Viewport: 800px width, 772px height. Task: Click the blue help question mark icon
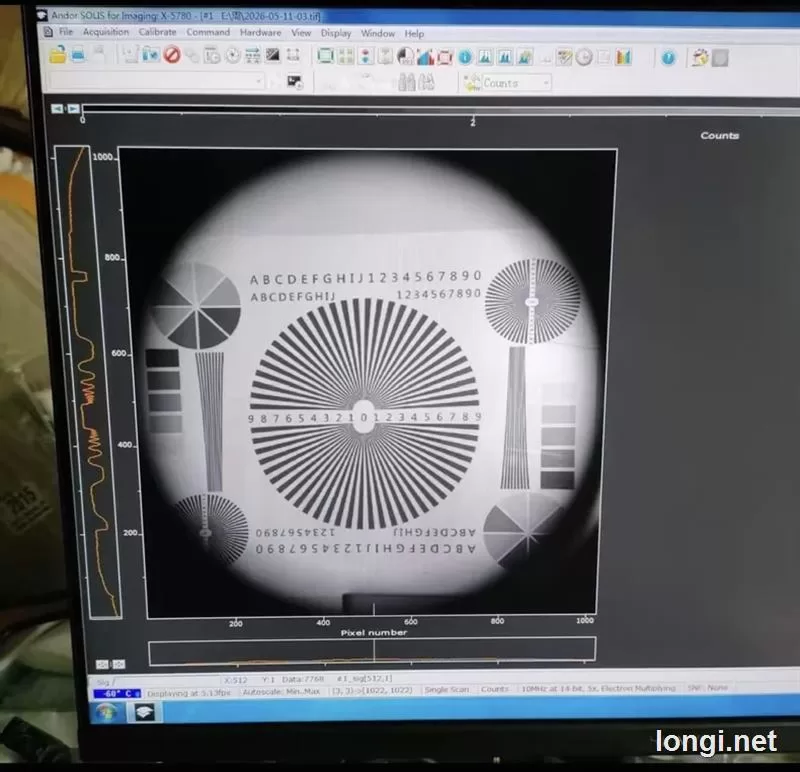668,58
